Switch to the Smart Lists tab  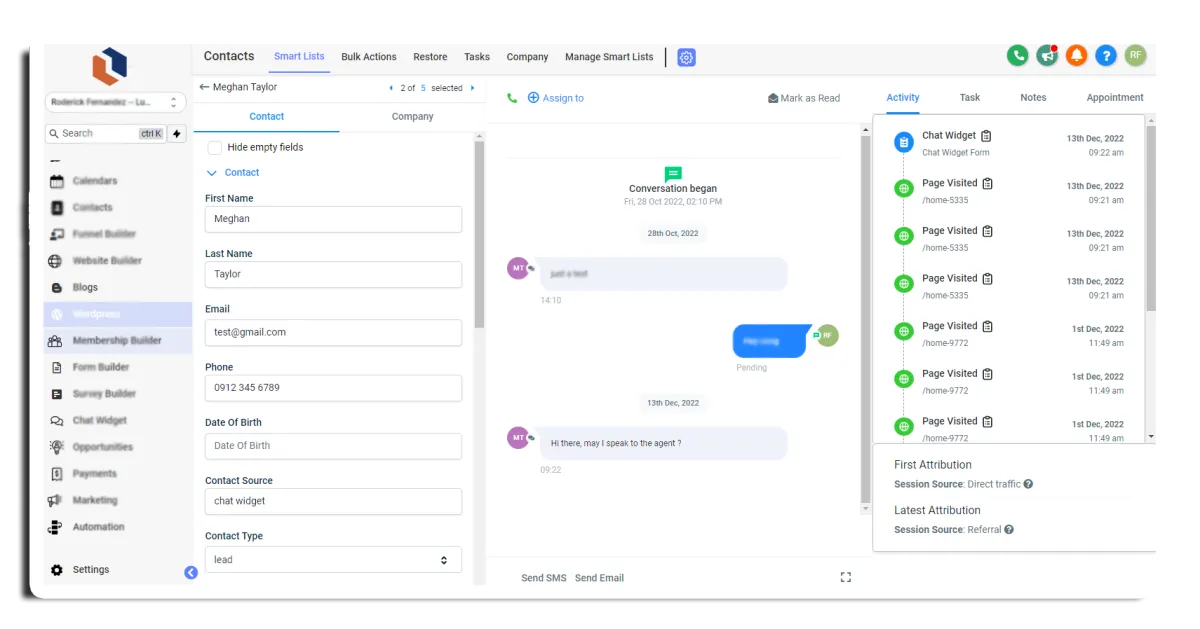pos(299,57)
